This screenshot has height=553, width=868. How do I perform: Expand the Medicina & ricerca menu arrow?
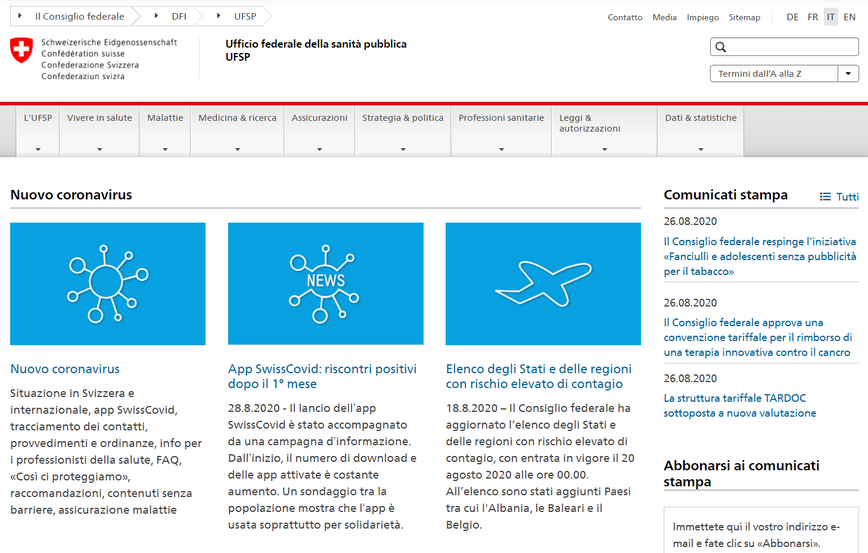(237, 149)
